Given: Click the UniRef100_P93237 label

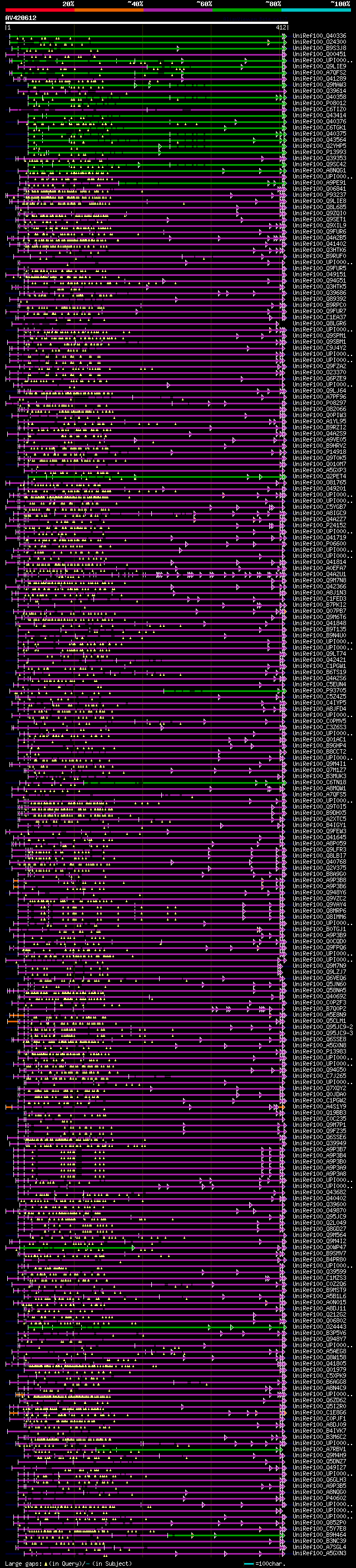Looking at the screenshot, I should [319, 195].
